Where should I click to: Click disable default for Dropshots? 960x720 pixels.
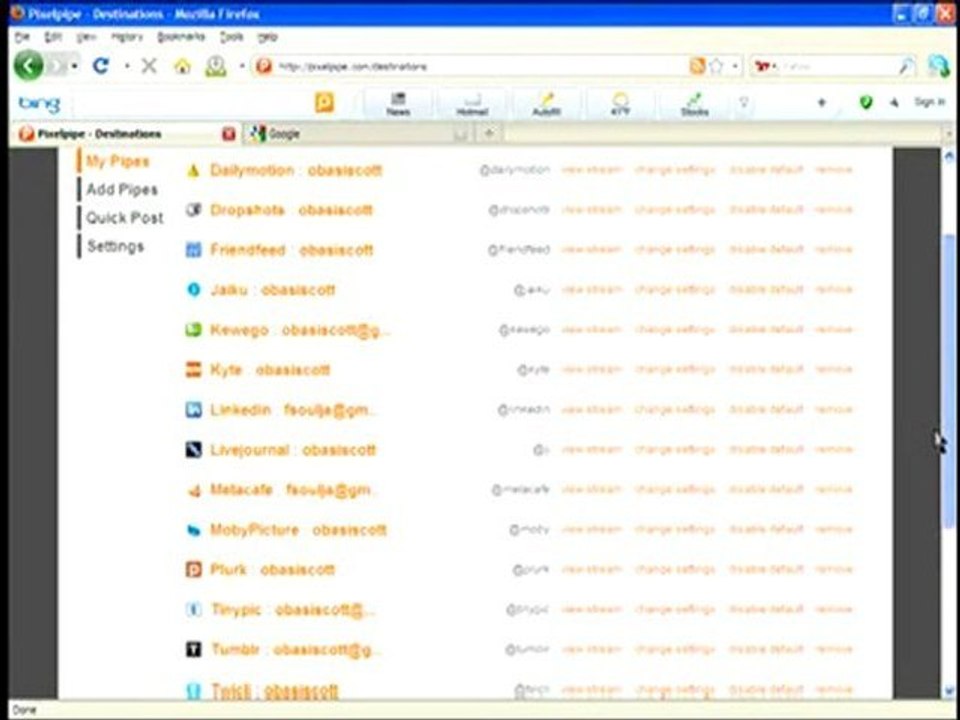(x=765, y=210)
